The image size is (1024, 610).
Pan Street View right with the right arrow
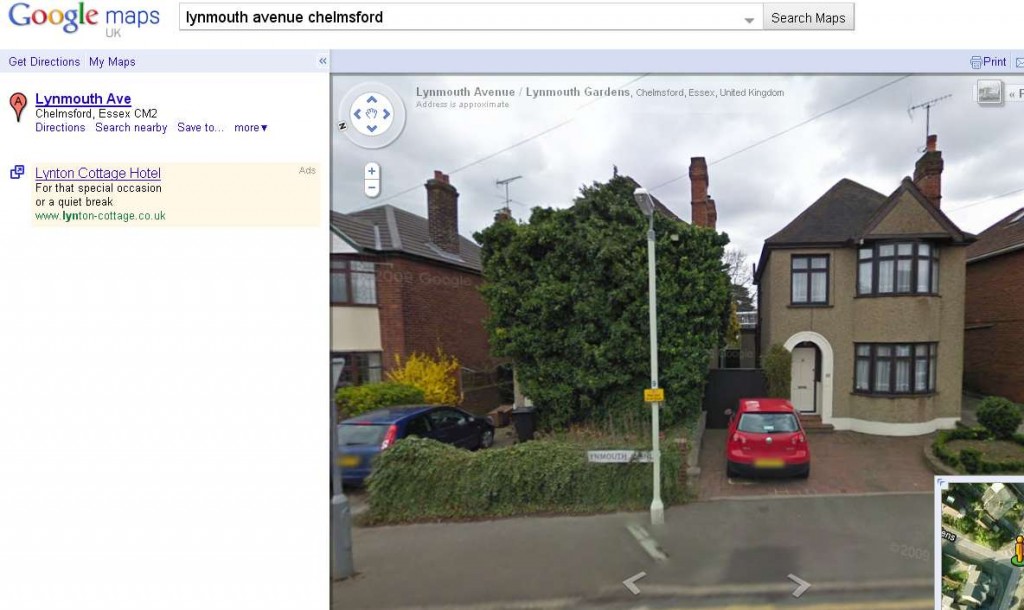(387, 114)
